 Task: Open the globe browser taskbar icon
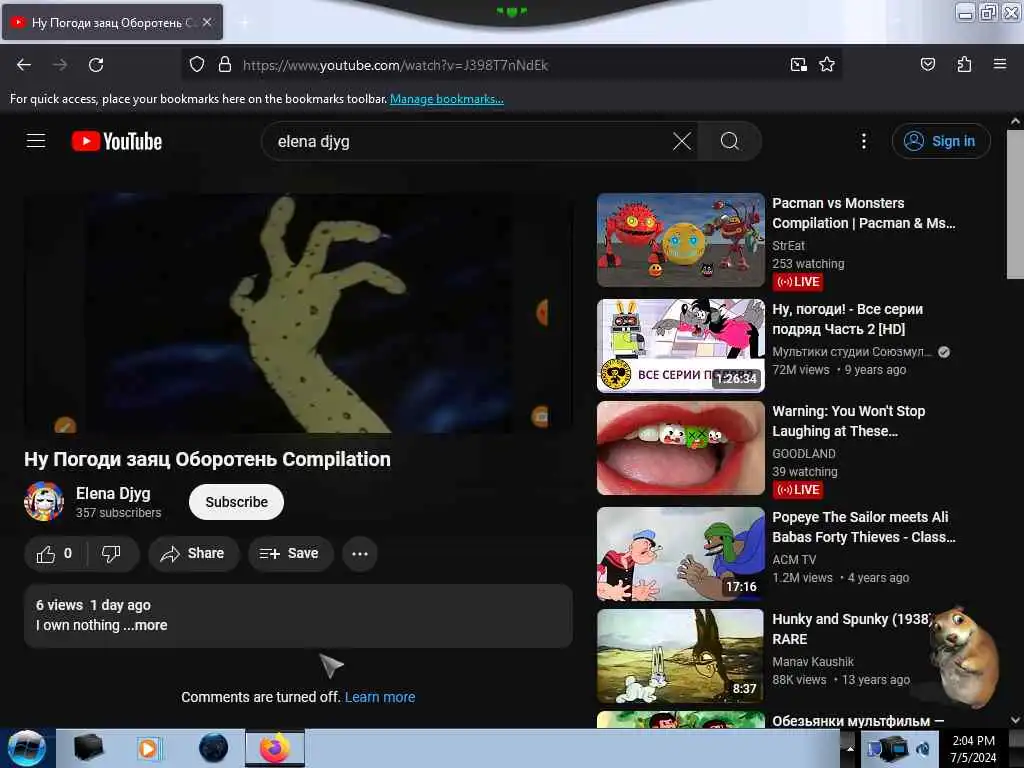coord(213,748)
